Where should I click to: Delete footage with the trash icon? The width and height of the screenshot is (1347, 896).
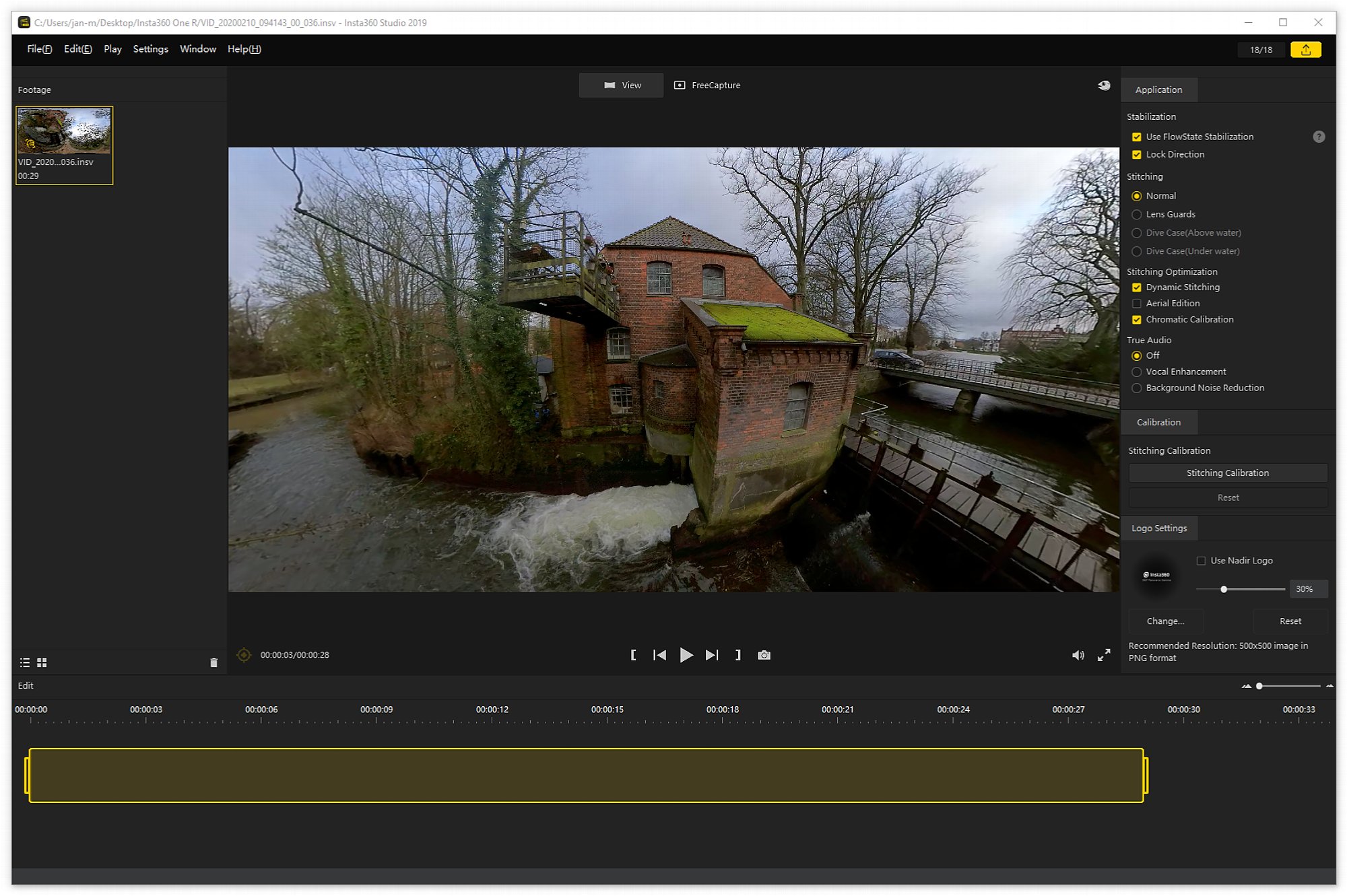tap(213, 663)
